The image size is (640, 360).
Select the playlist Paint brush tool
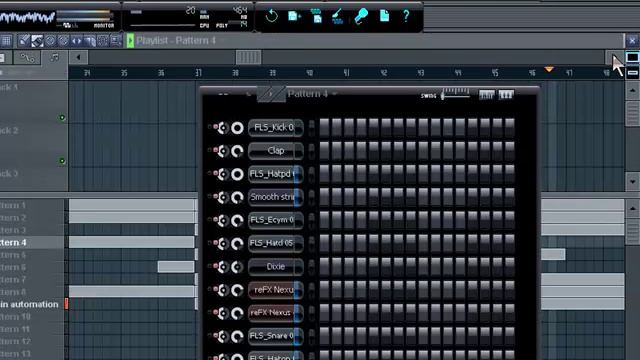click(37, 40)
